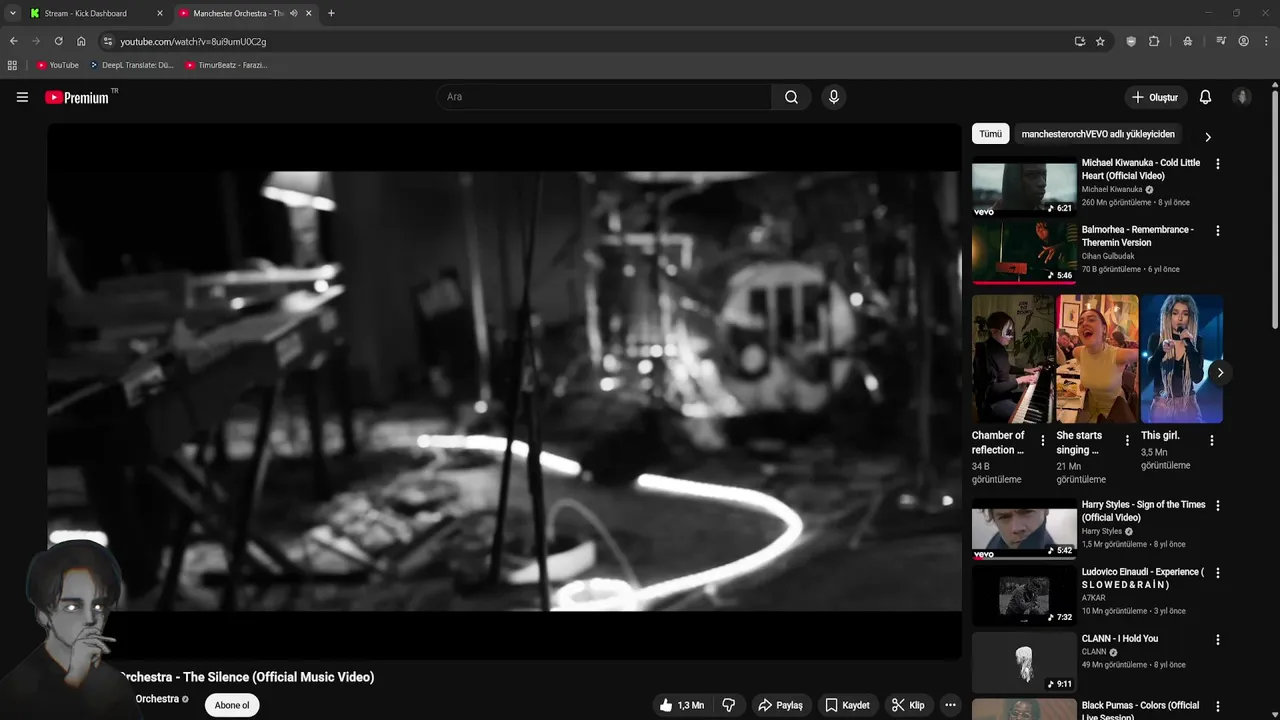
Task: Open the browser home page
Action: [81, 41]
